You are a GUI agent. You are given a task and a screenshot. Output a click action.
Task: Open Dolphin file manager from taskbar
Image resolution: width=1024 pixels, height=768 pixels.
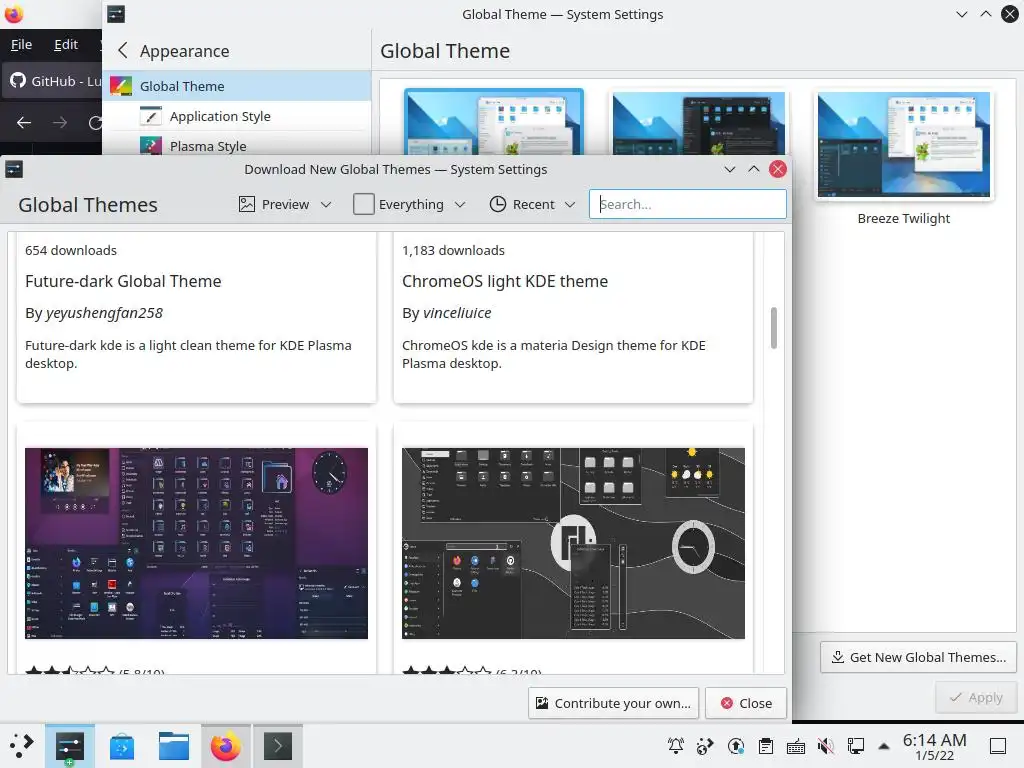point(174,746)
